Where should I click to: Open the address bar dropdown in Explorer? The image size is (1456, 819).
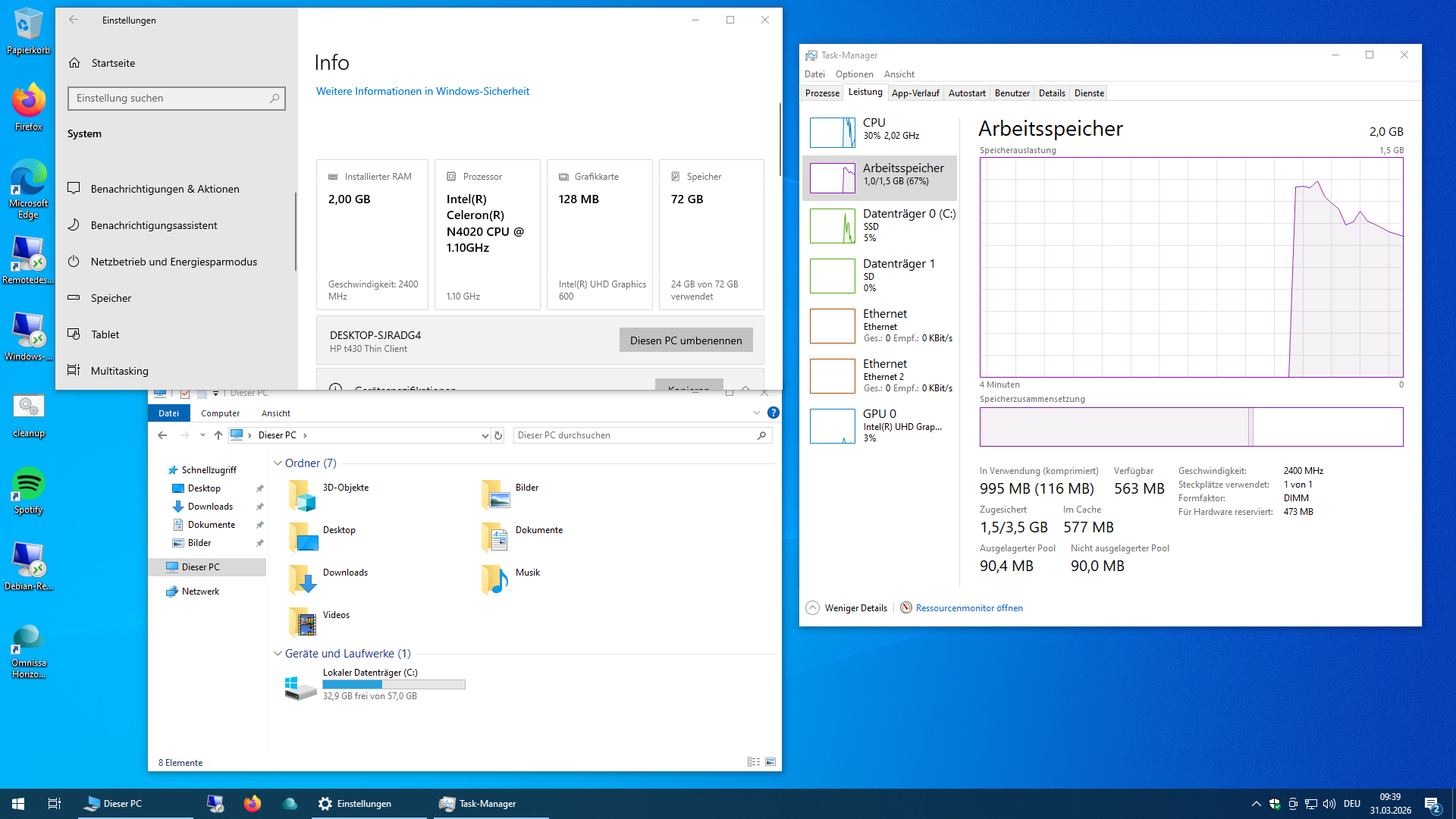point(485,435)
